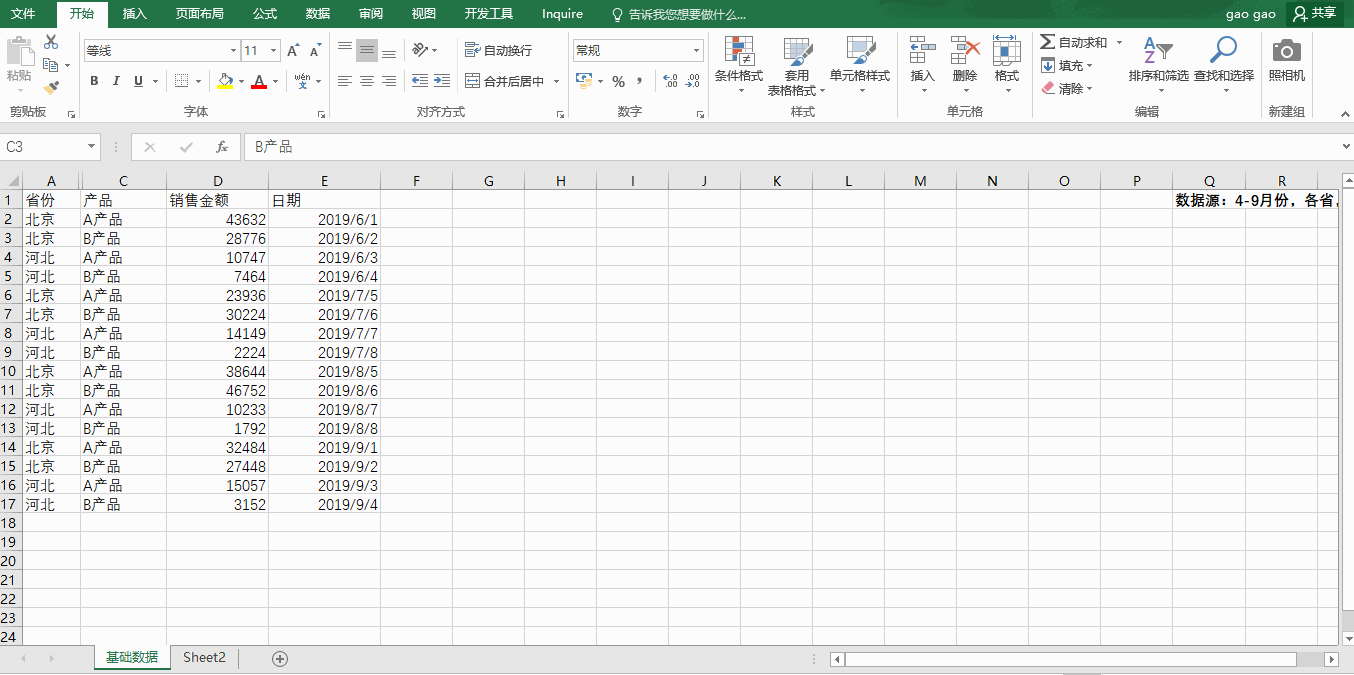Click the accounting currency format icon
This screenshot has width=1354, height=675.
click(x=584, y=81)
